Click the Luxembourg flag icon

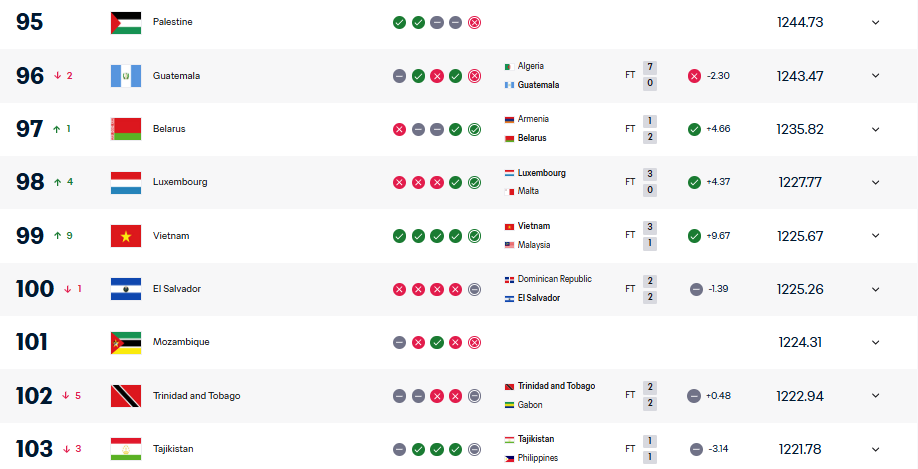coord(125,182)
